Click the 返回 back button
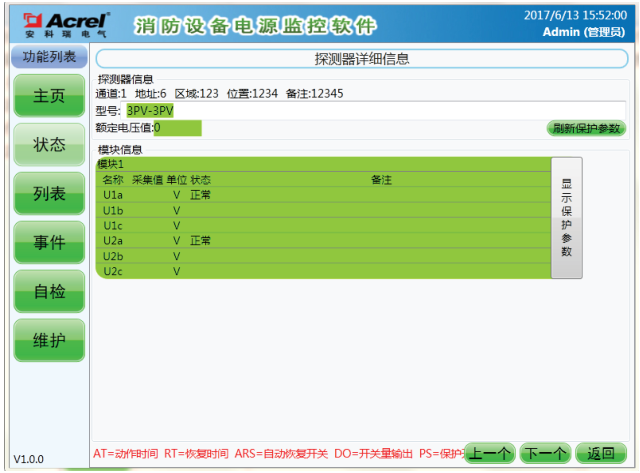This screenshot has height=473, width=640. pos(601,453)
